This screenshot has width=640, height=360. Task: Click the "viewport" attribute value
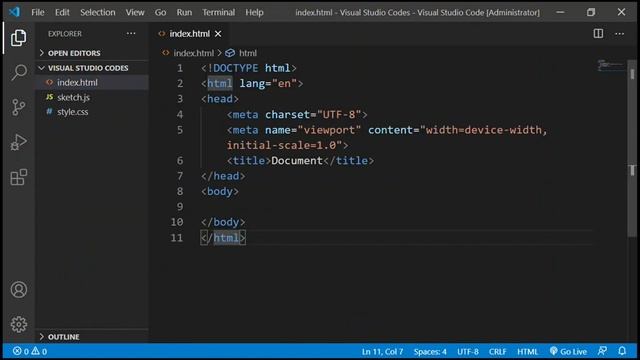pos(329,130)
